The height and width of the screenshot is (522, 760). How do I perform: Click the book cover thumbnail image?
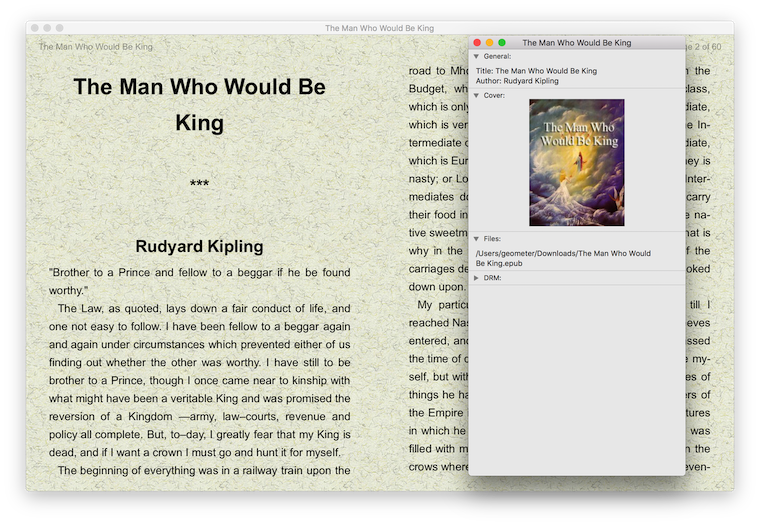(x=576, y=162)
